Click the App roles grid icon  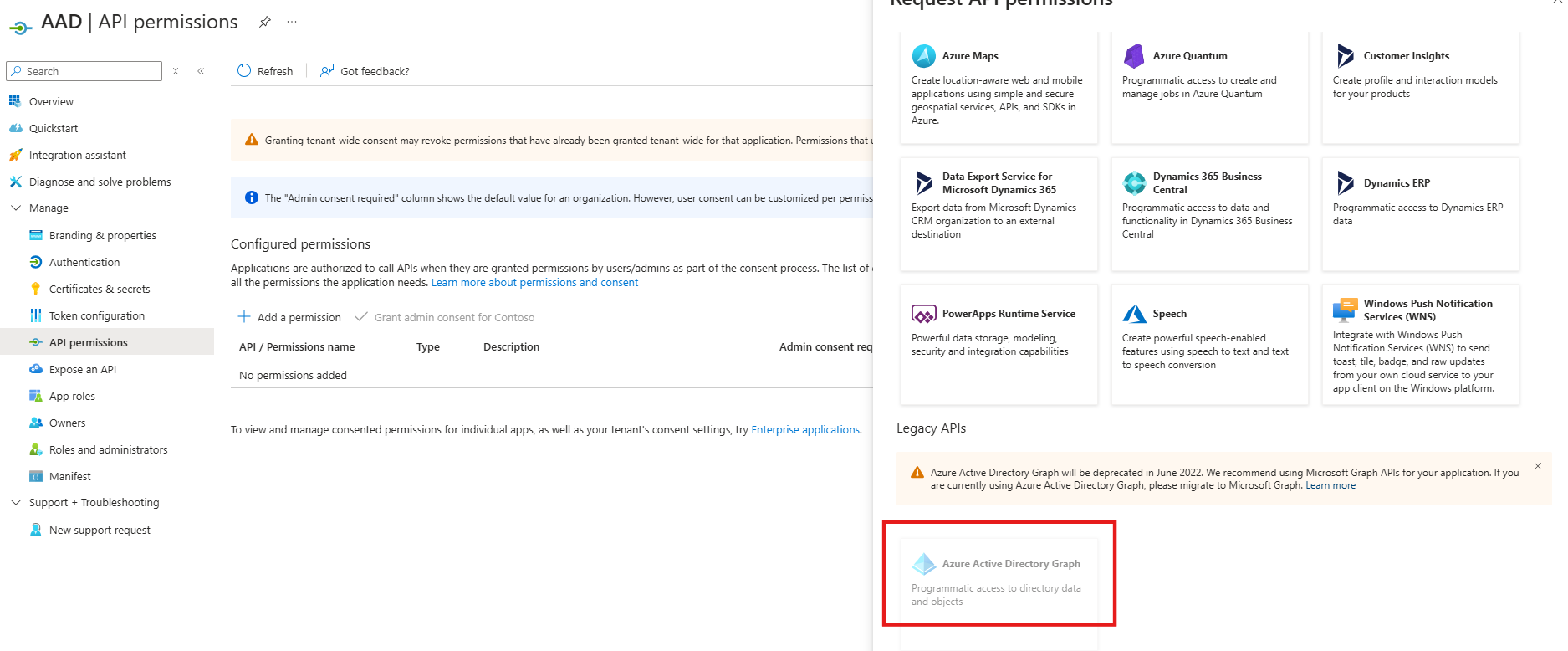[x=36, y=396]
